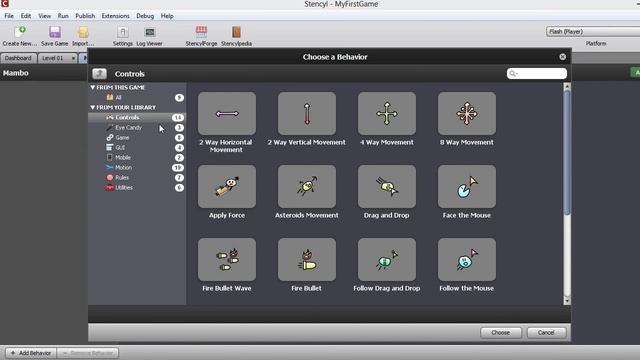The height and width of the screenshot is (360, 640).
Task: Select the Controls library category
Action: [x=137, y=118]
